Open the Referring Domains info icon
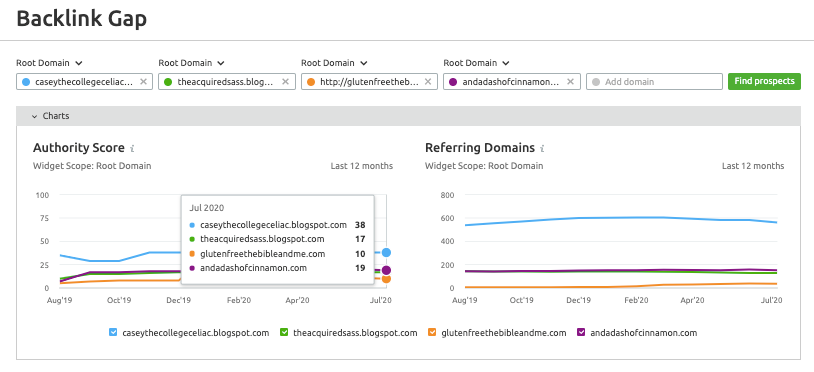This screenshot has width=814, height=372. tap(542, 148)
